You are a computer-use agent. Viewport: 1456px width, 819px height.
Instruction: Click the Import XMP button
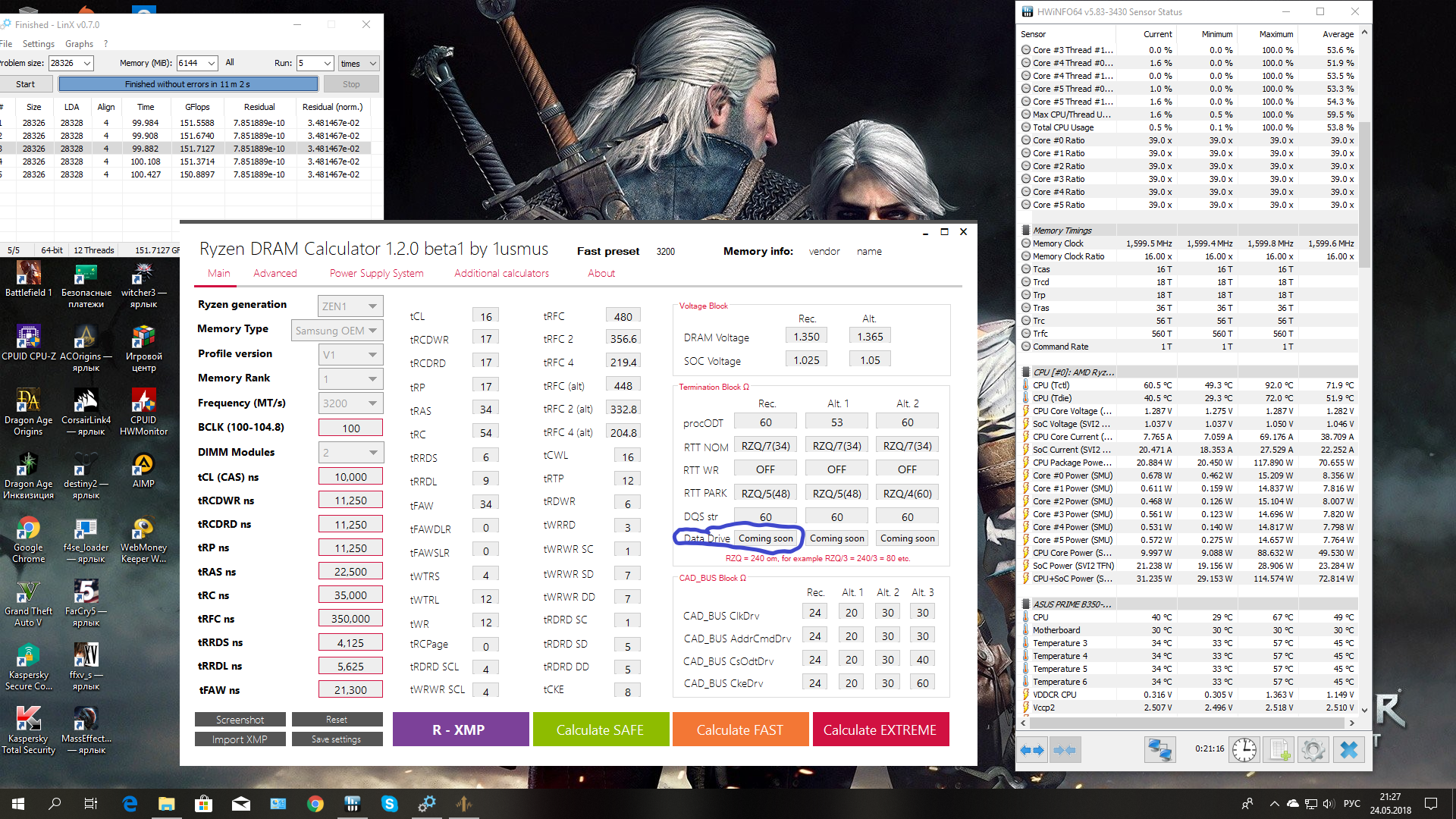coord(240,739)
